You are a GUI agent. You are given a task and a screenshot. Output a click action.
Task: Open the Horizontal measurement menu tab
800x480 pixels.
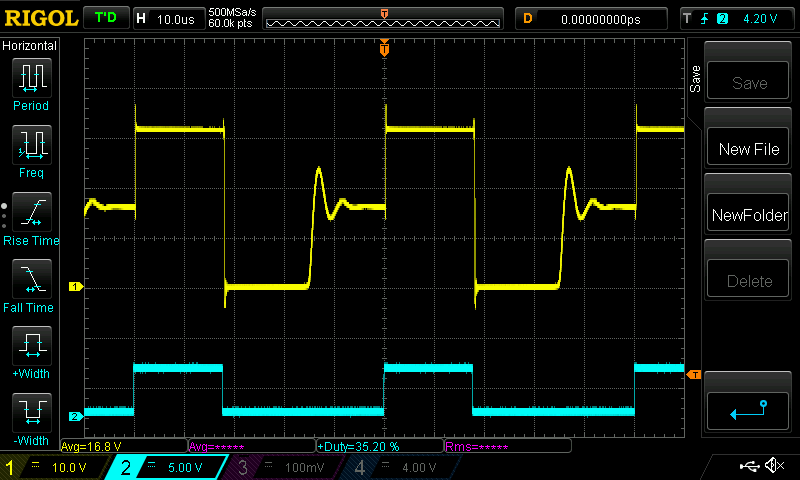pyautogui.click(x=30, y=46)
